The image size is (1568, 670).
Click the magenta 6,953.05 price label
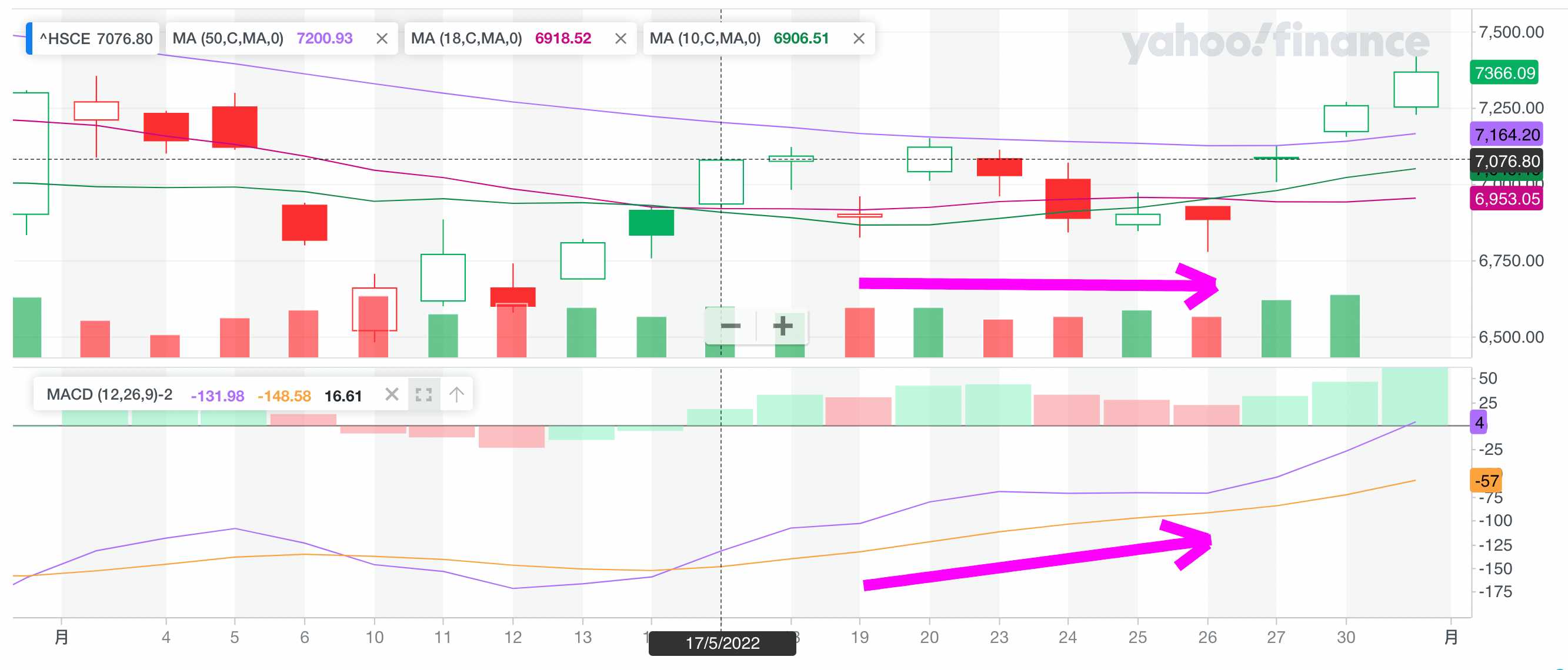1506,199
